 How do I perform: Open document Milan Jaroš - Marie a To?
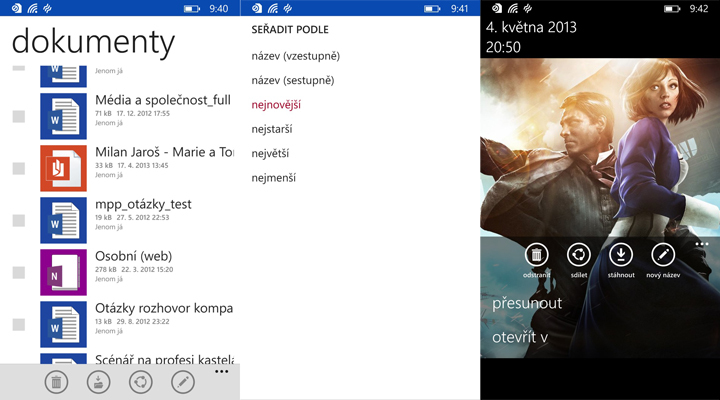coord(164,152)
